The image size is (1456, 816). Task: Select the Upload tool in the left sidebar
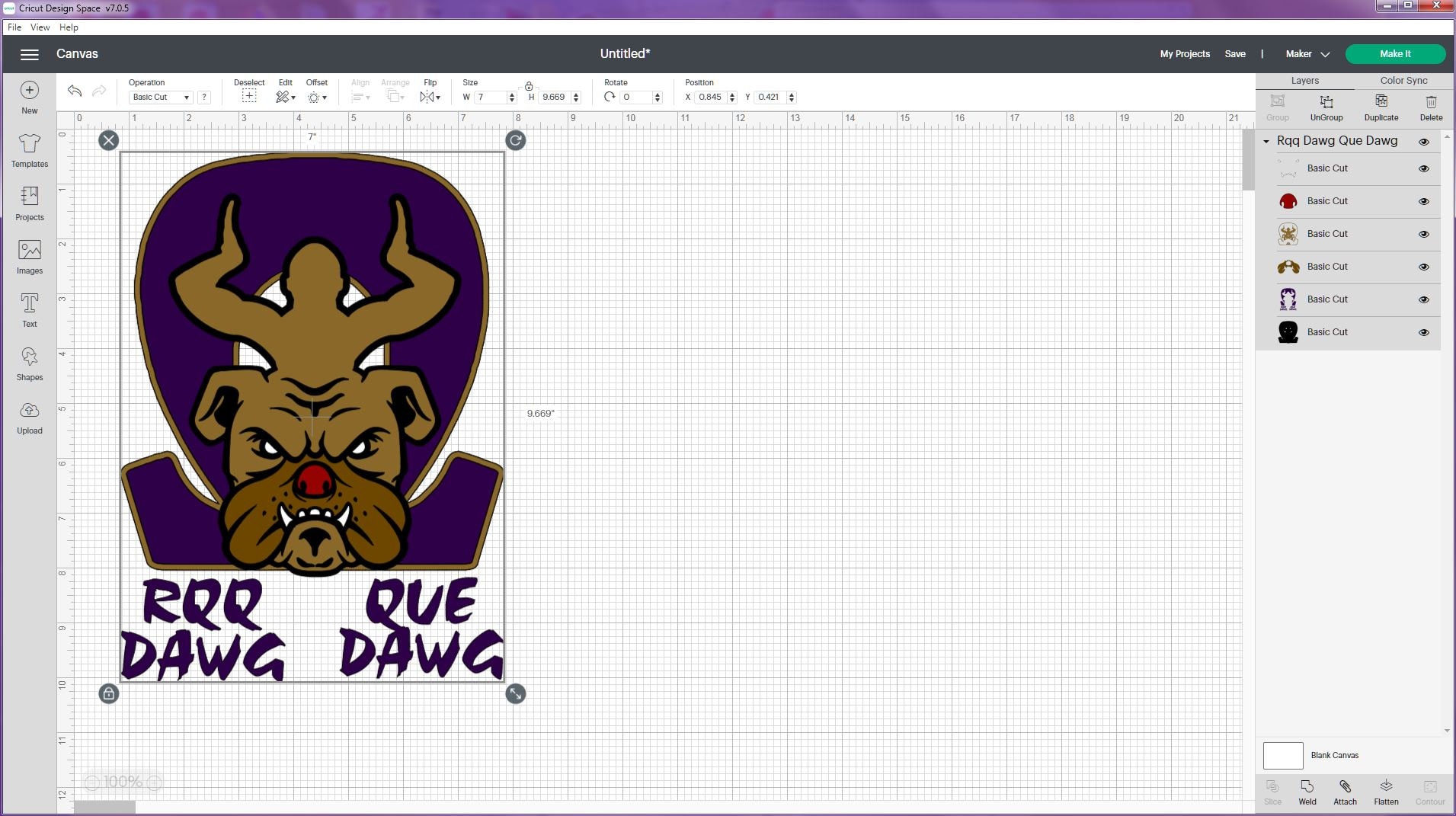click(x=29, y=419)
